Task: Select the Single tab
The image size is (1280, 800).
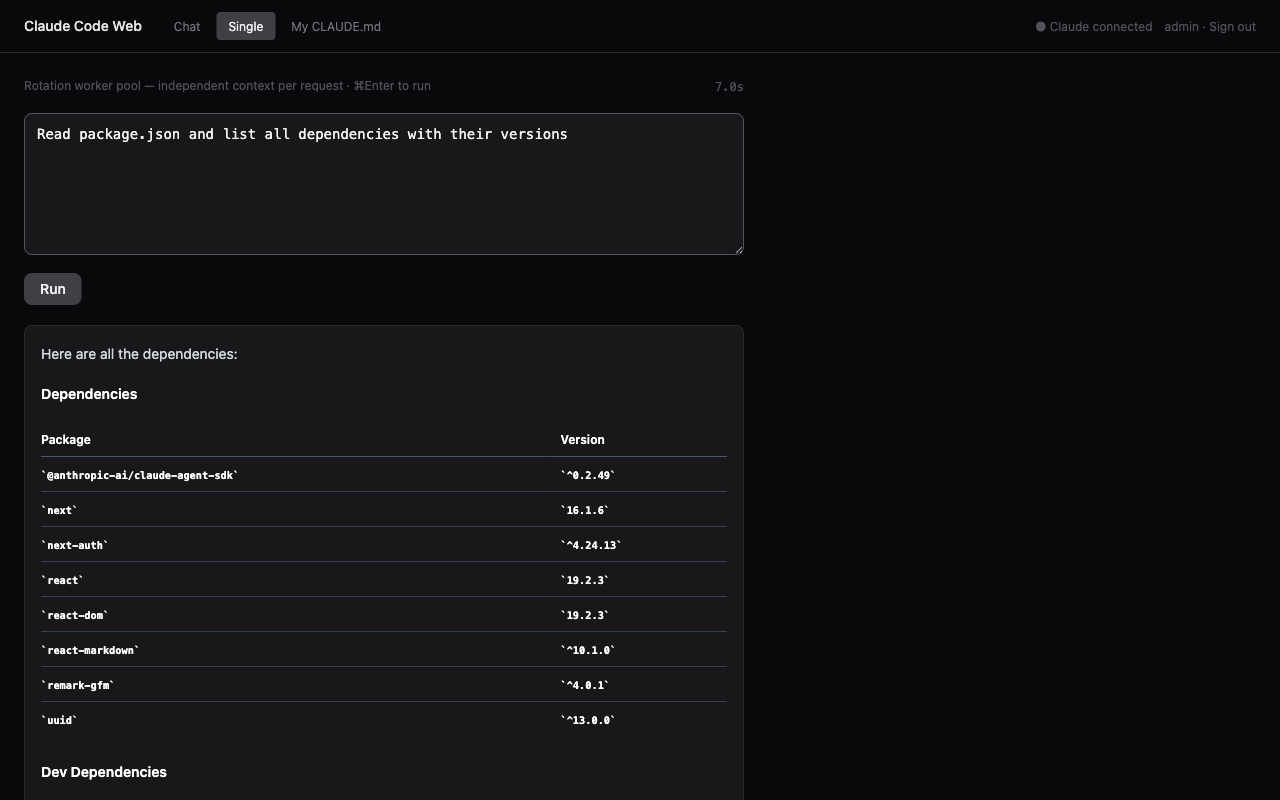Action: click(x=246, y=26)
